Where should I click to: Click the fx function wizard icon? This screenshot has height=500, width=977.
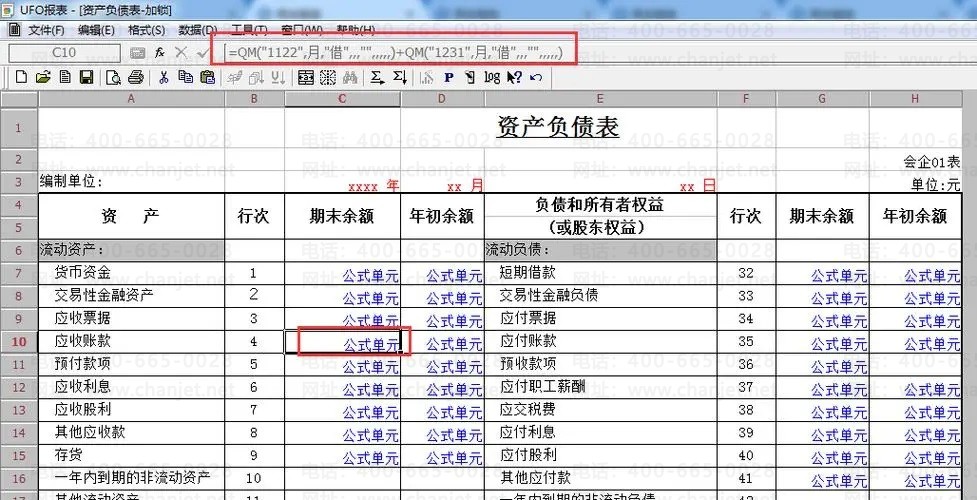pos(160,53)
